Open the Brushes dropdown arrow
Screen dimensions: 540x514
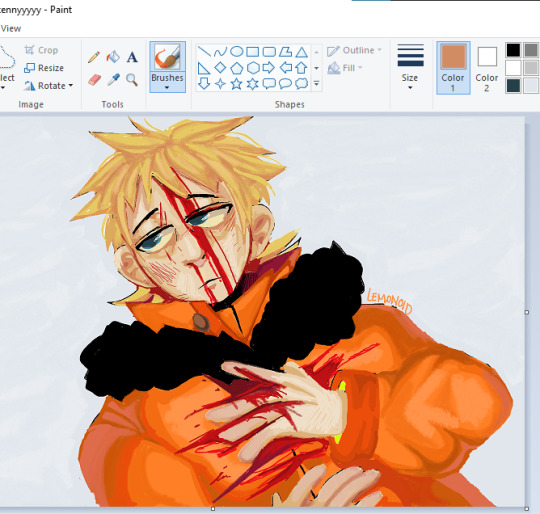click(167, 88)
